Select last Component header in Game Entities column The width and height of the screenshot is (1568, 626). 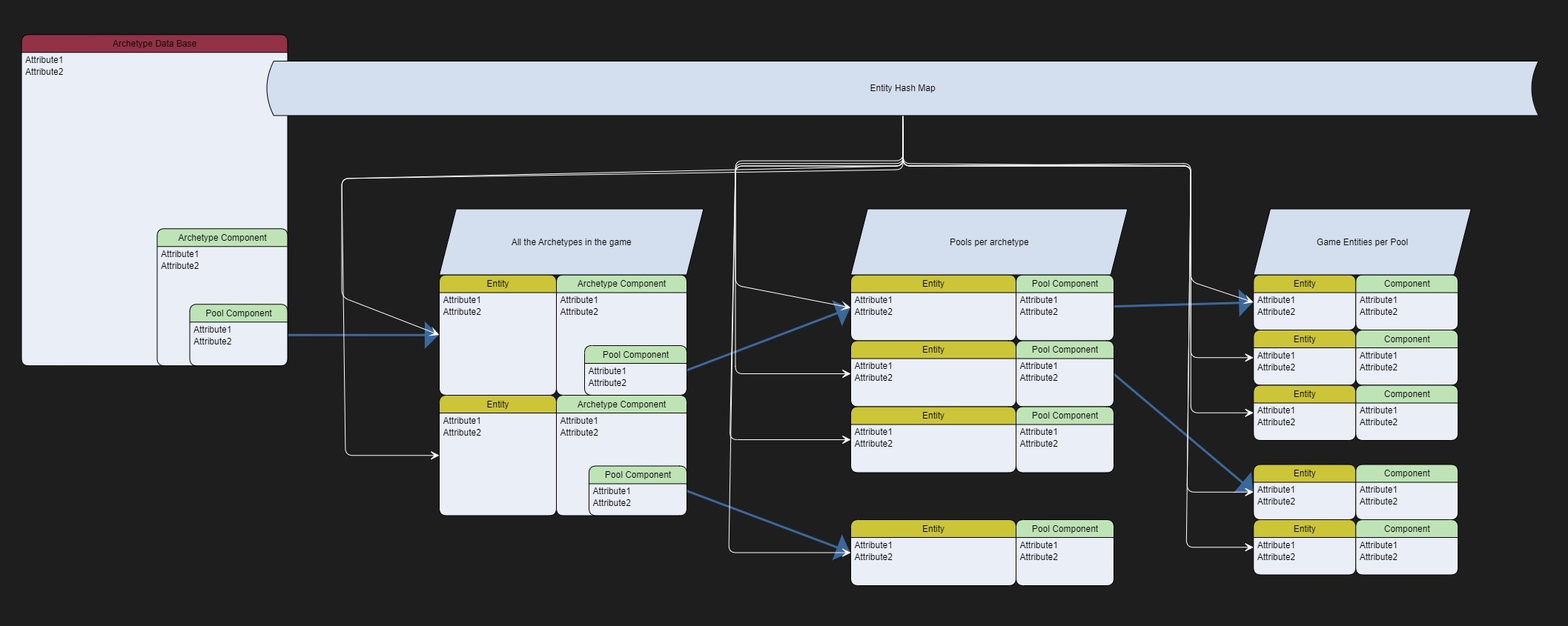[x=1406, y=529]
